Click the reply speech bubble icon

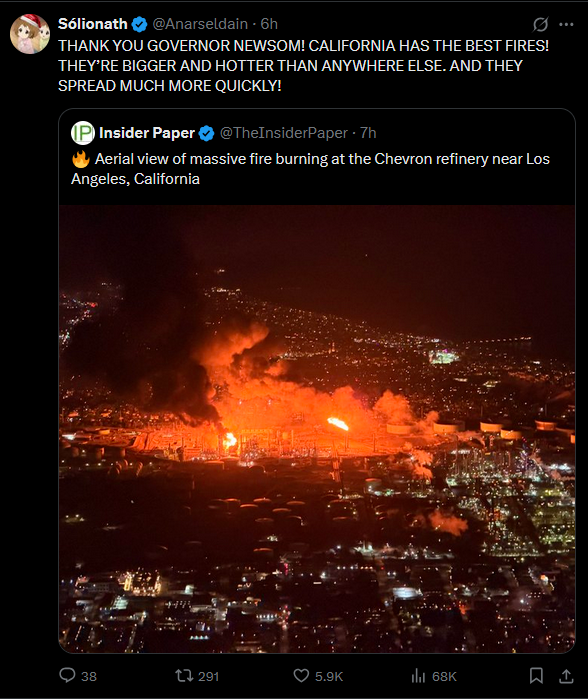point(67,675)
